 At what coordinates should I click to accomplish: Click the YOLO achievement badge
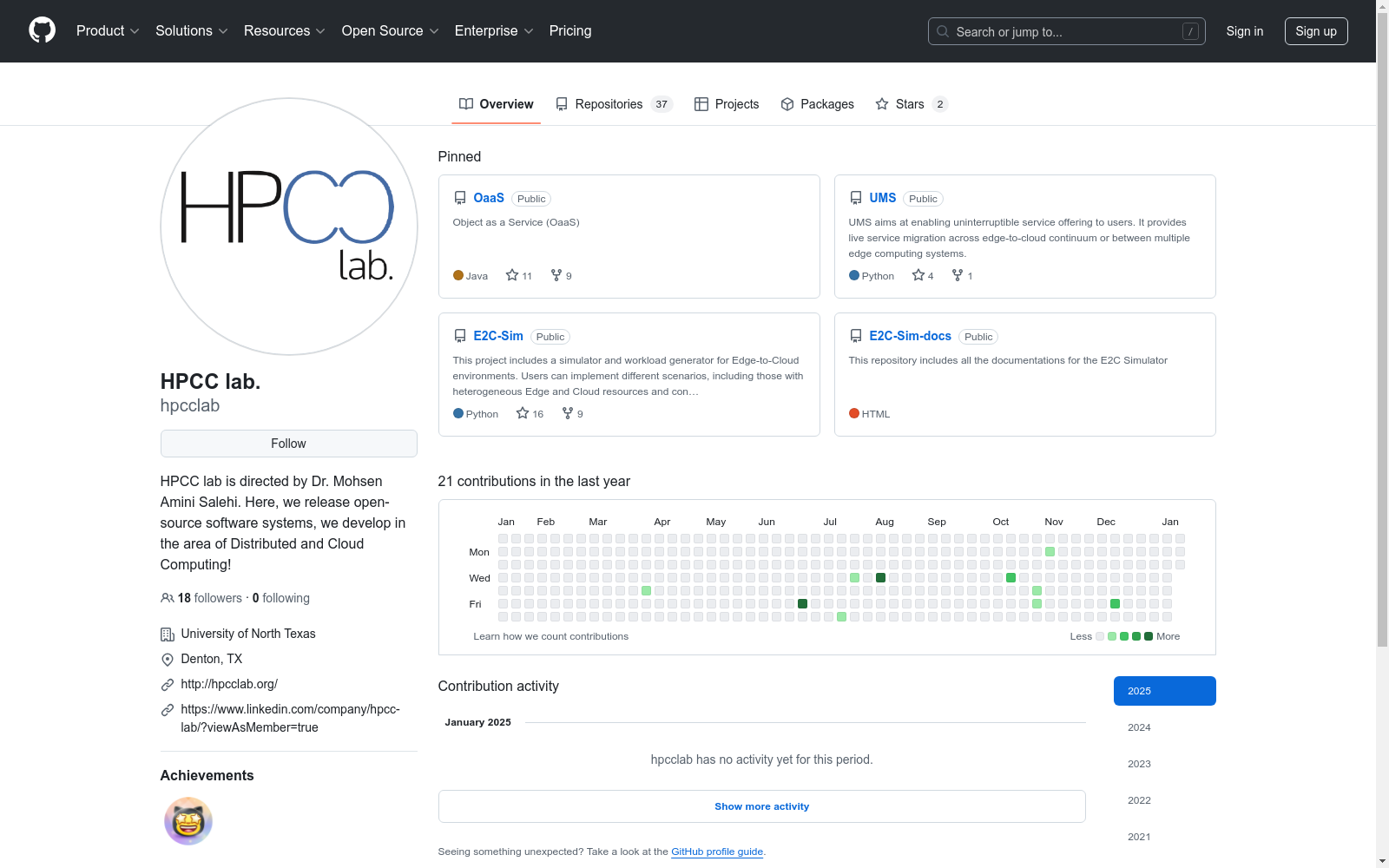(x=188, y=821)
